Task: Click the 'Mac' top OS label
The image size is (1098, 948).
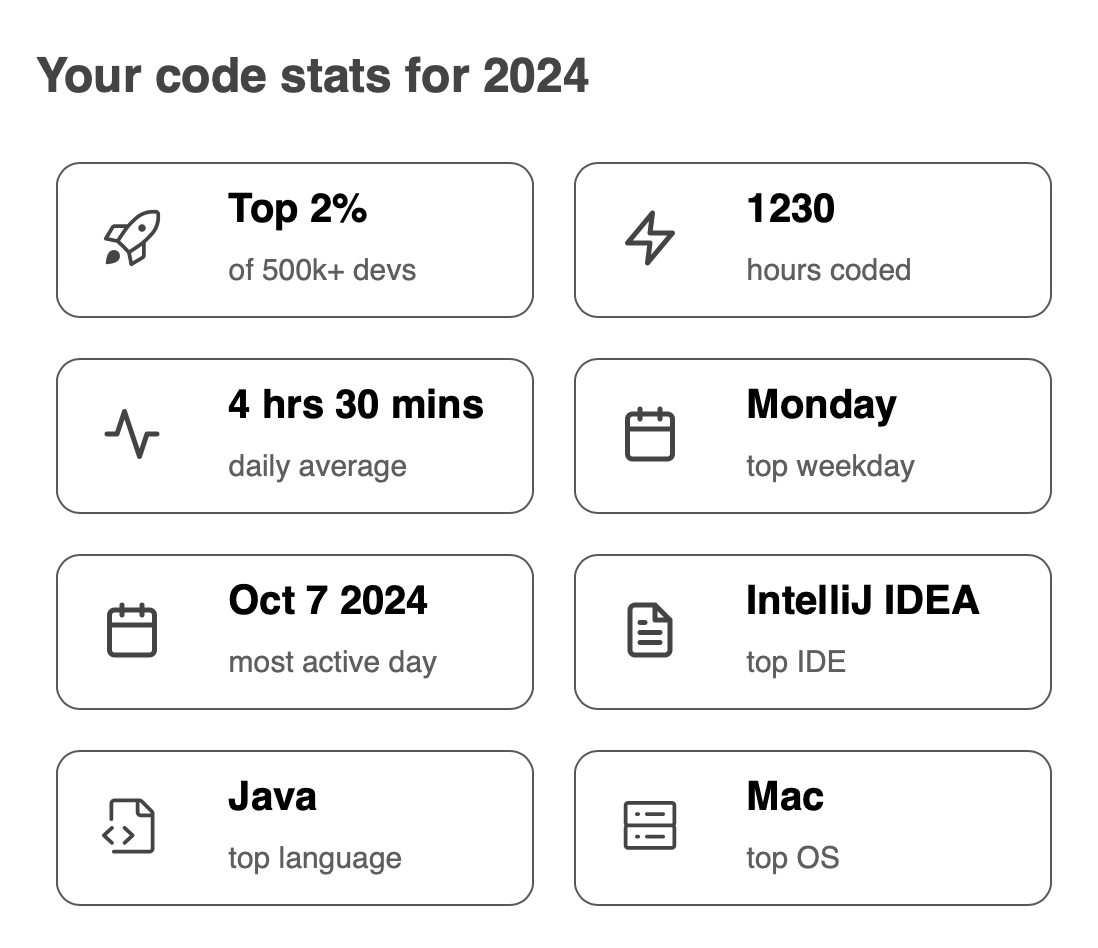Action: click(785, 797)
